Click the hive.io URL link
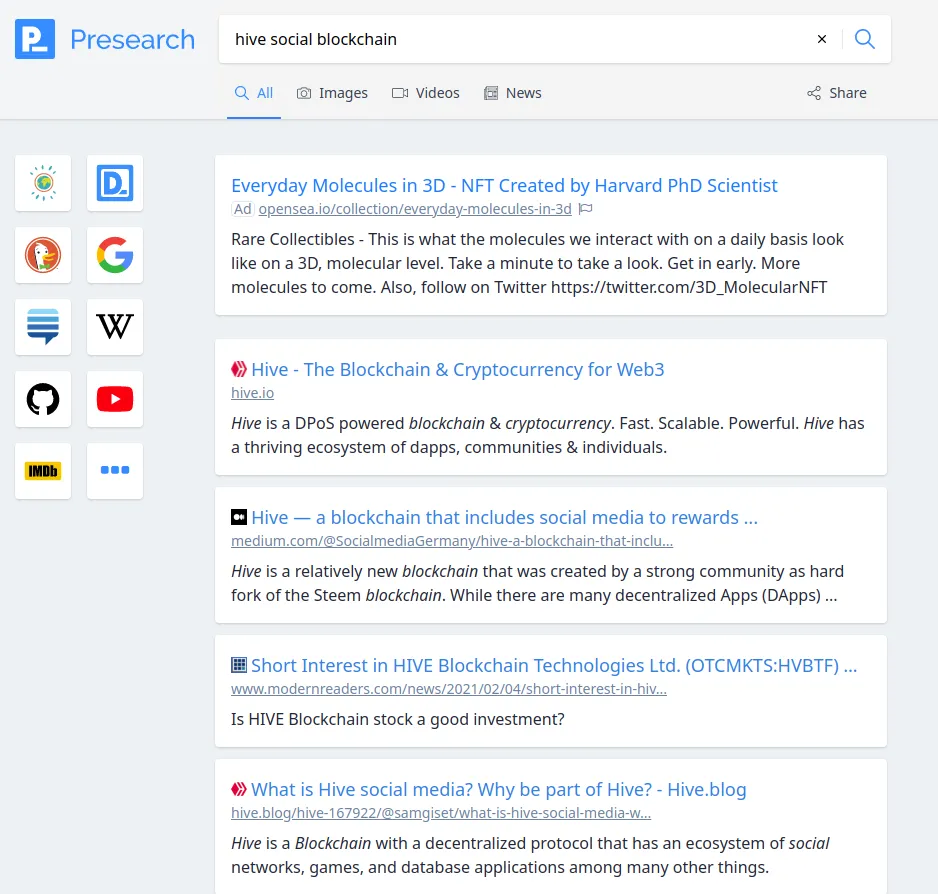 pyautogui.click(x=252, y=393)
